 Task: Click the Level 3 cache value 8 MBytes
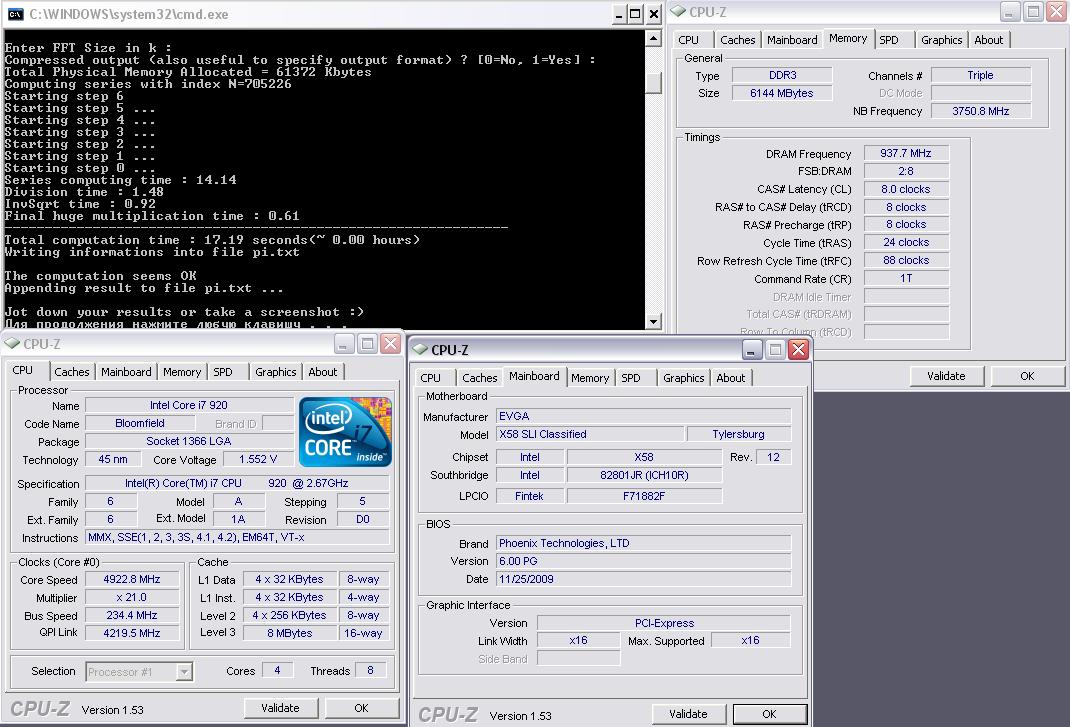289,633
